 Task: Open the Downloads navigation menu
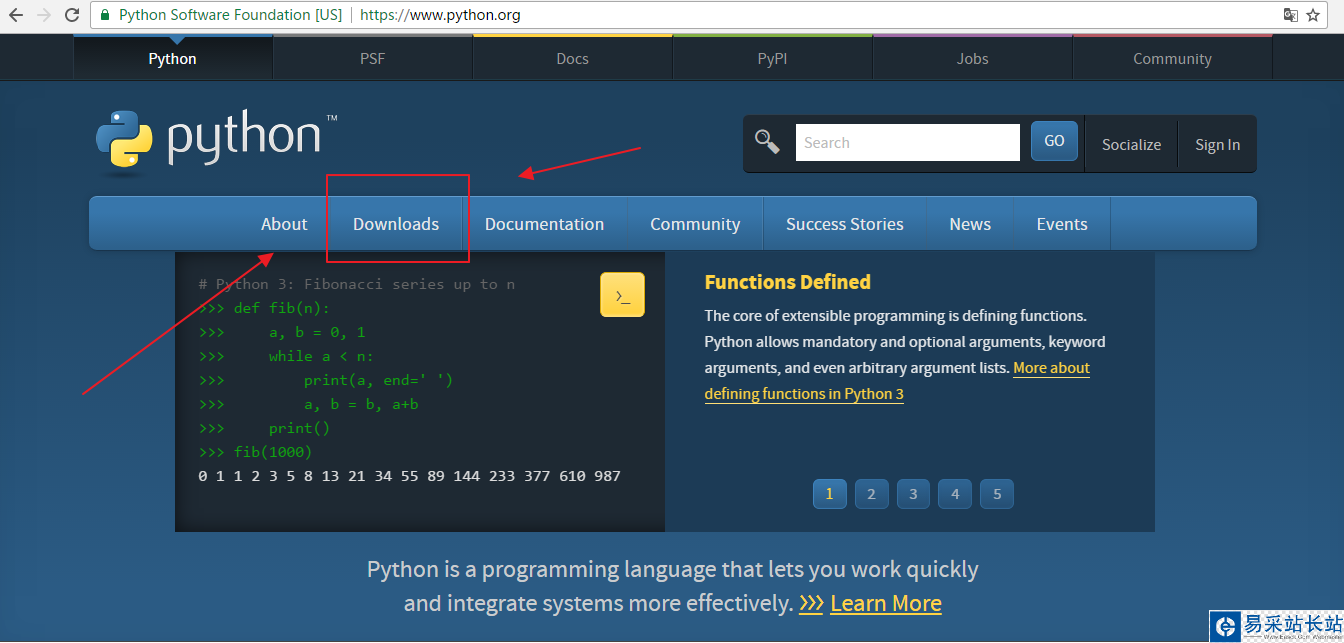(396, 224)
